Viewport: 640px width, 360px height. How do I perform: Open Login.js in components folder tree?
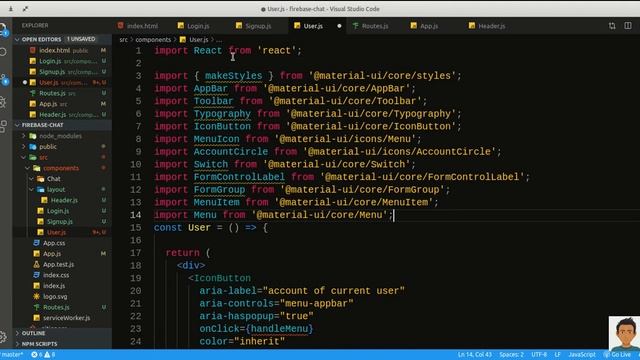[x=58, y=211]
